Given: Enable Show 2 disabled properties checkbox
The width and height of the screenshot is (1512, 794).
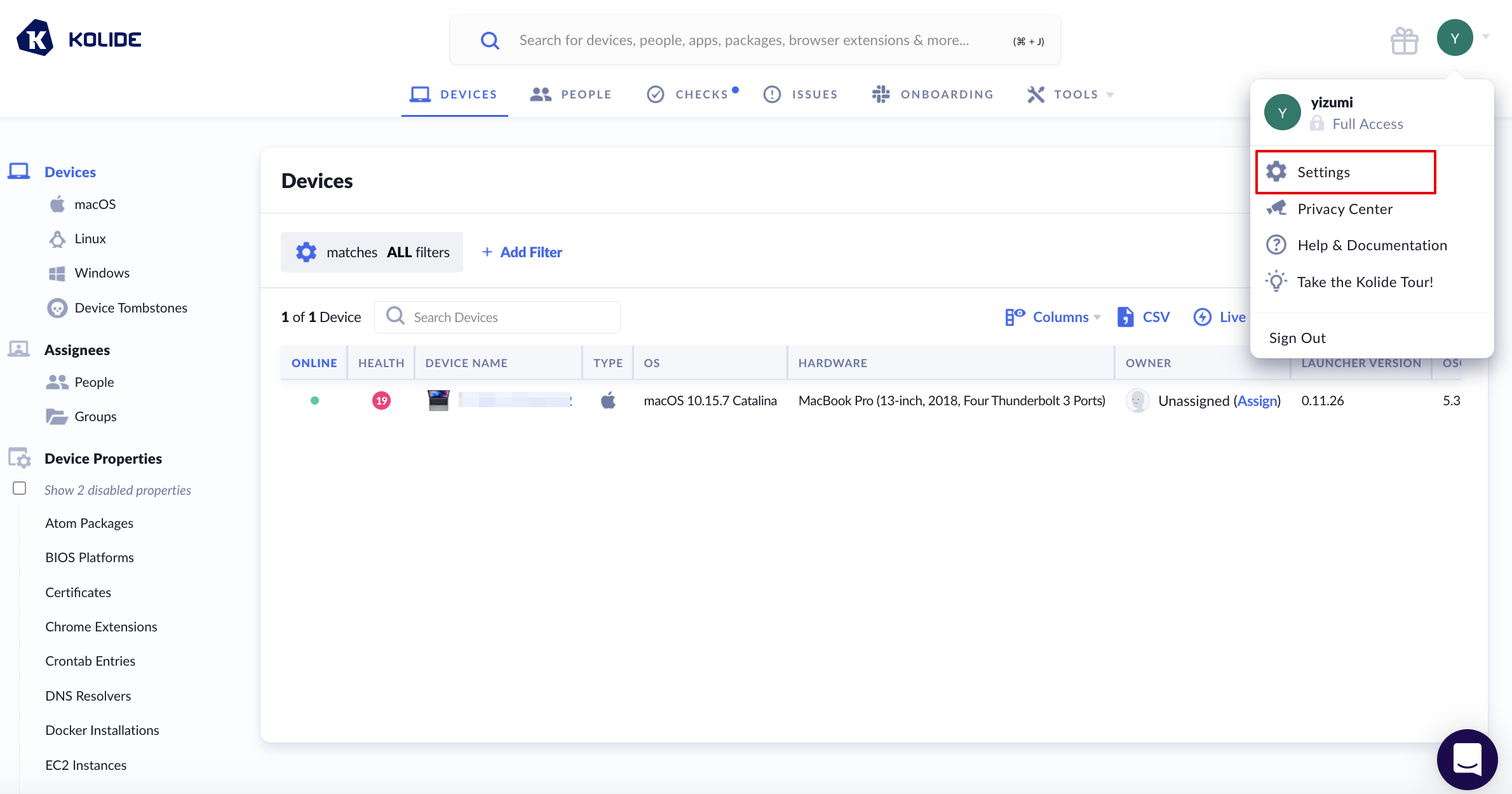Looking at the screenshot, I should (20, 488).
